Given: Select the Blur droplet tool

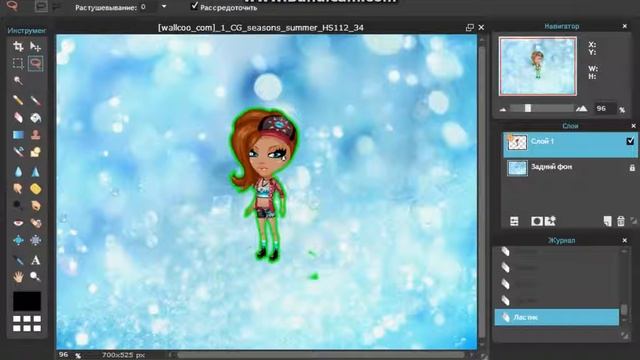Looking at the screenshot, I should coord(18,171).
